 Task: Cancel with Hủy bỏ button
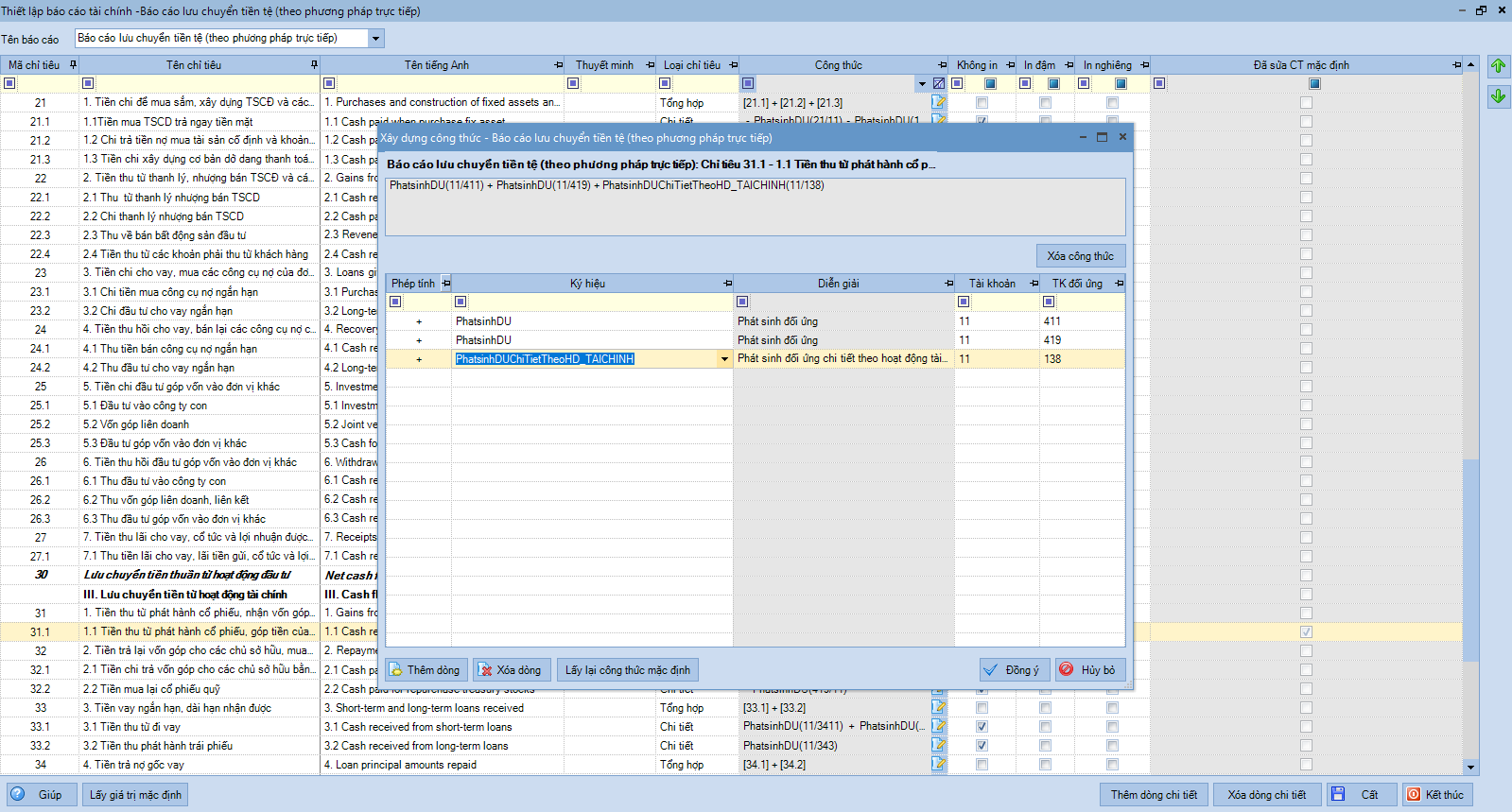1090,670
